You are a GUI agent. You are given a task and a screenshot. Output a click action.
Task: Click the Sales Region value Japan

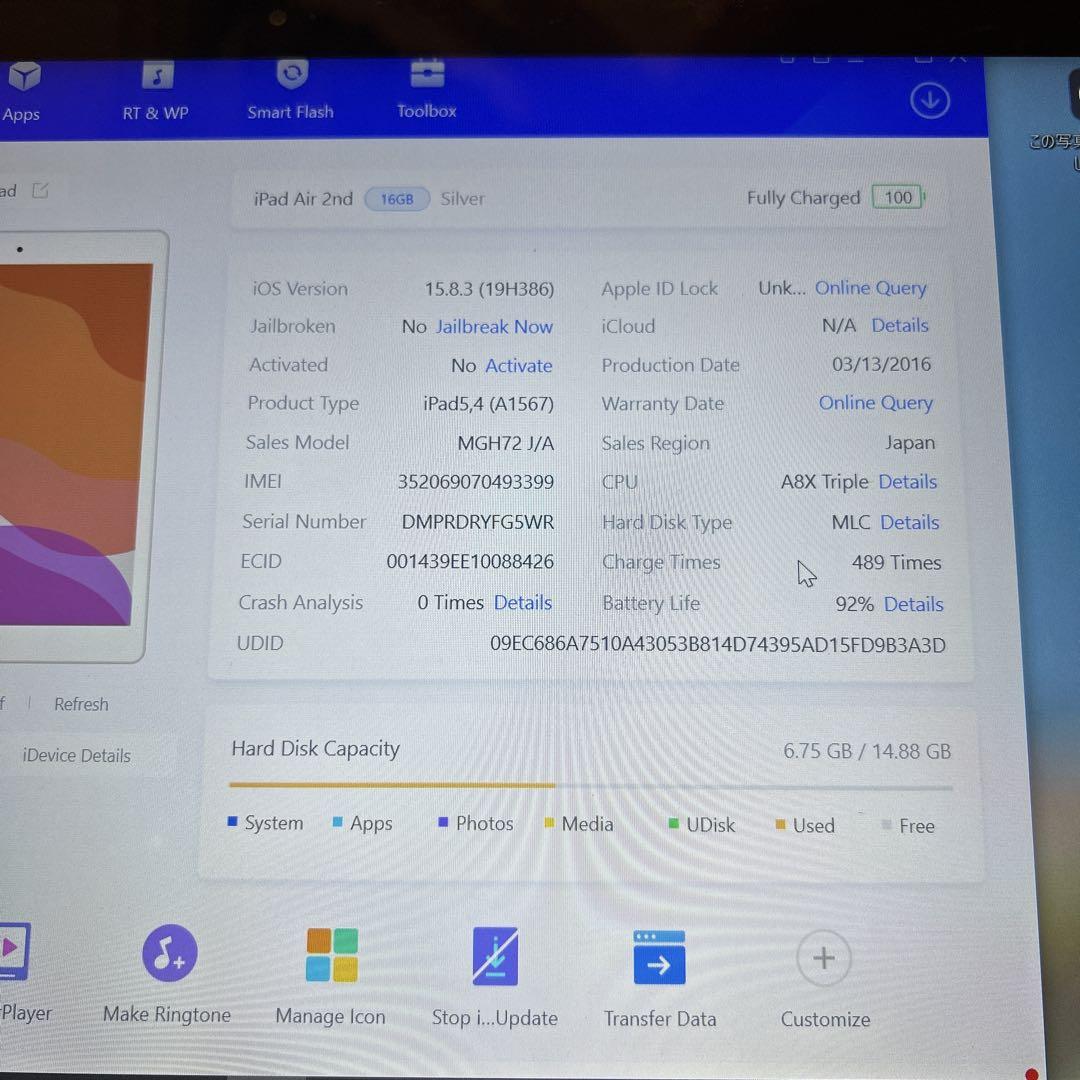tap(910, 442)
